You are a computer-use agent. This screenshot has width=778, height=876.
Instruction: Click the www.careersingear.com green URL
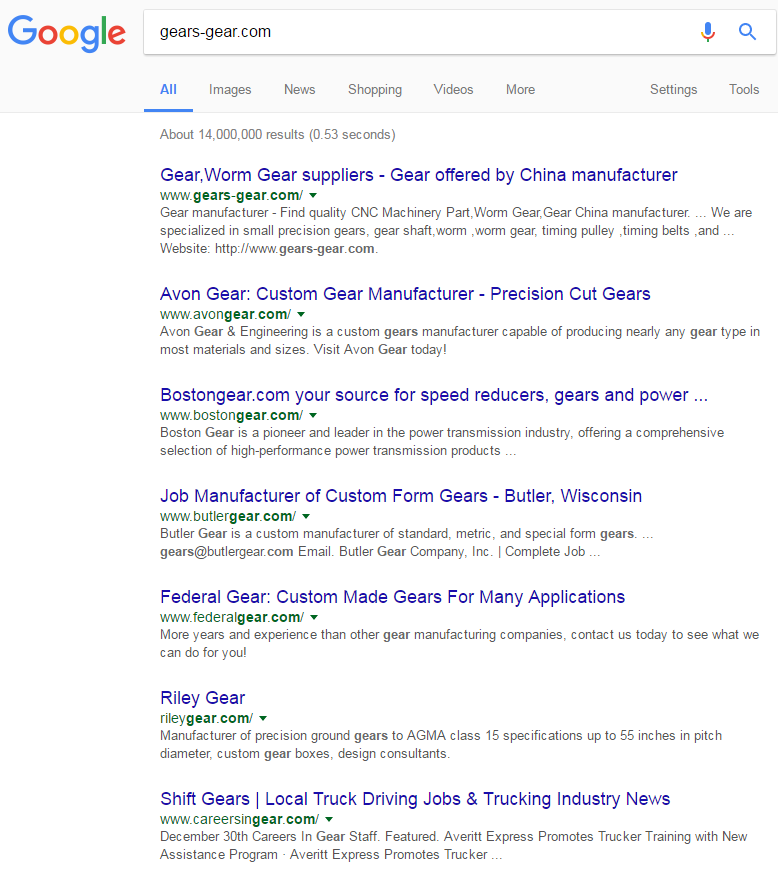click(240, 820)
